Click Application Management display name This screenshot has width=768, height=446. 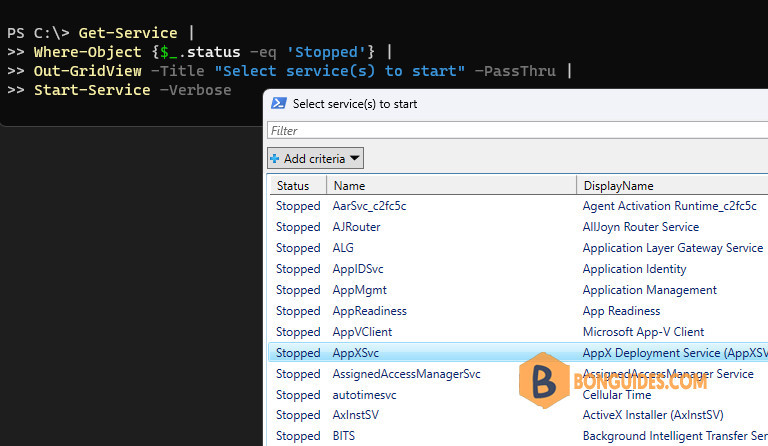click(x=649, y=290)
